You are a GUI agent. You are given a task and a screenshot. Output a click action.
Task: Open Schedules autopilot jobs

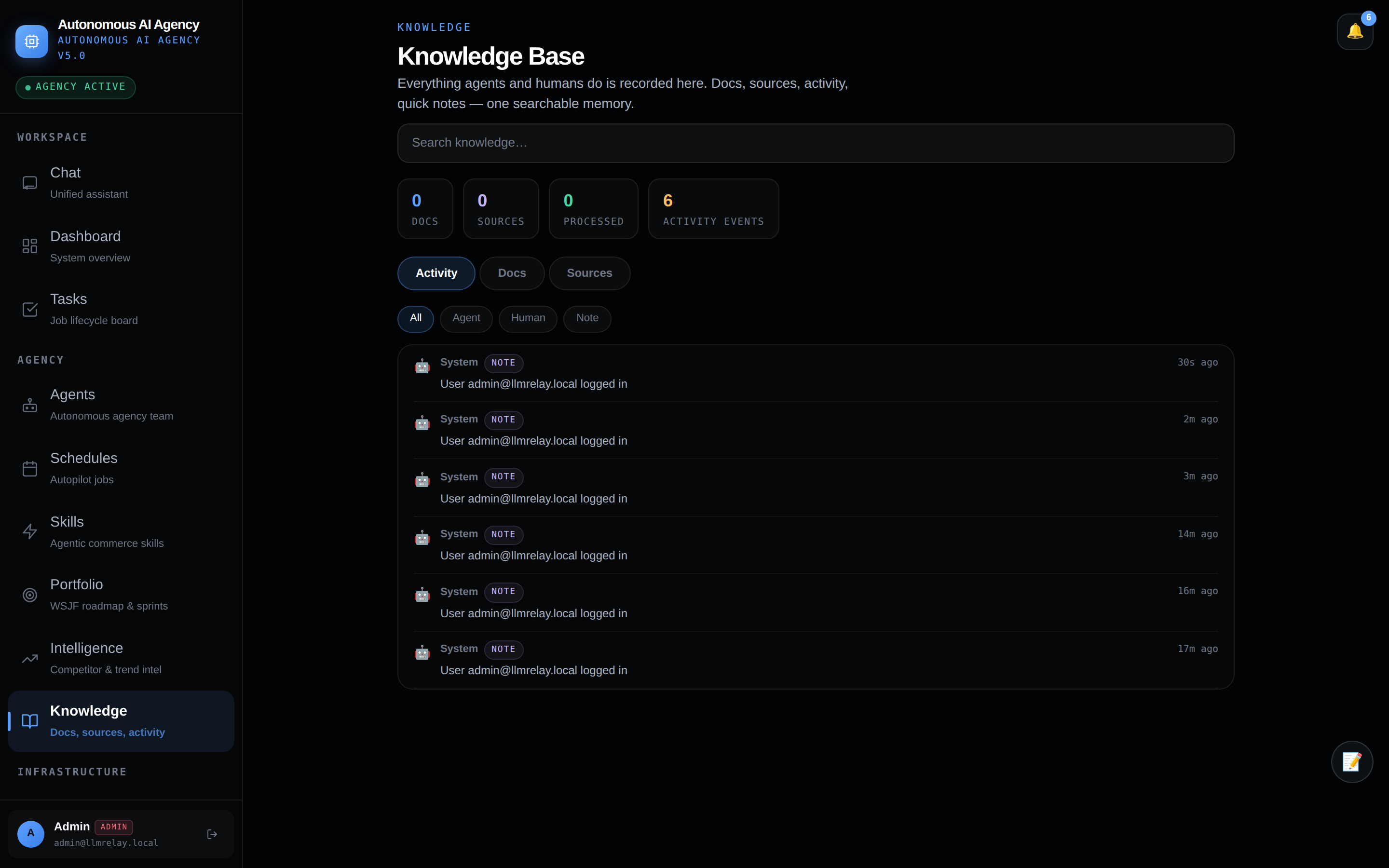click(x=121, y=468)
